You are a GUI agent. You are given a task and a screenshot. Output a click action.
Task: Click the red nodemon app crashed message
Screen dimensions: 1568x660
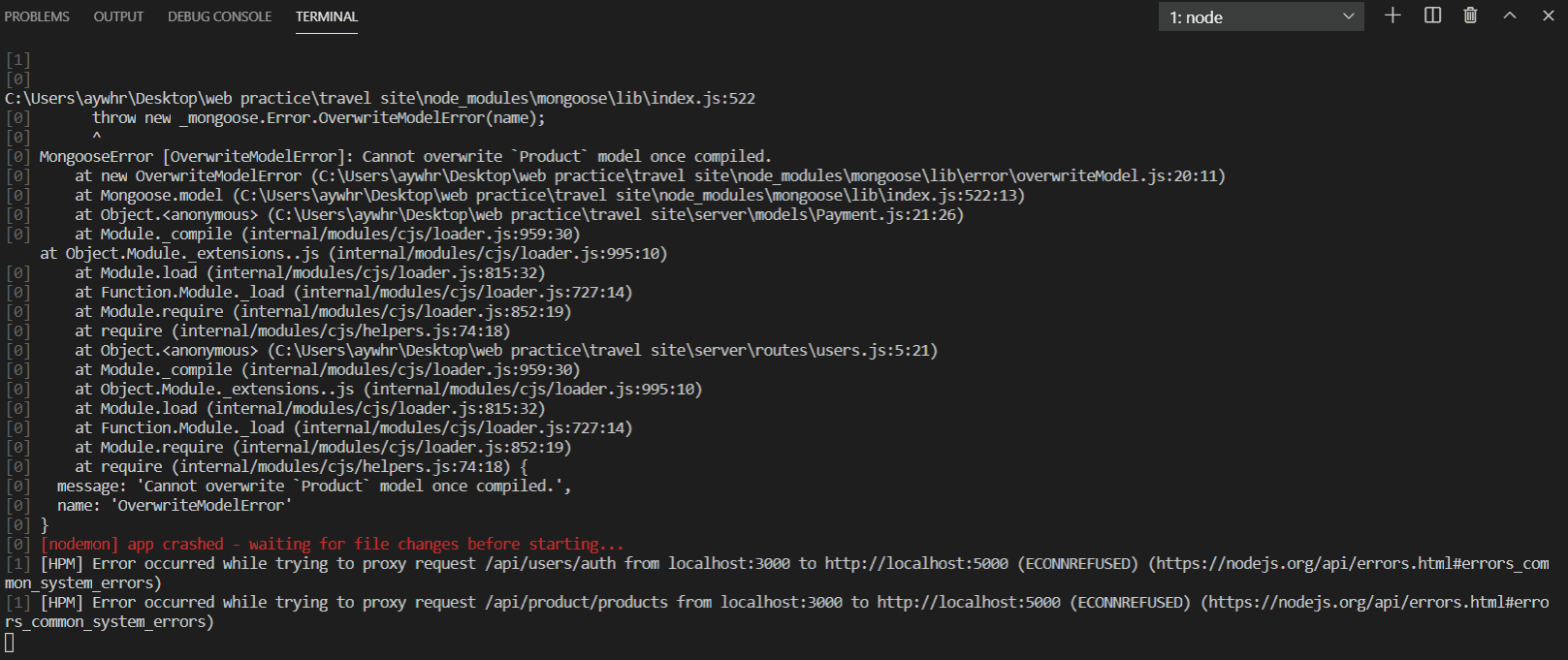click(333, 544)
